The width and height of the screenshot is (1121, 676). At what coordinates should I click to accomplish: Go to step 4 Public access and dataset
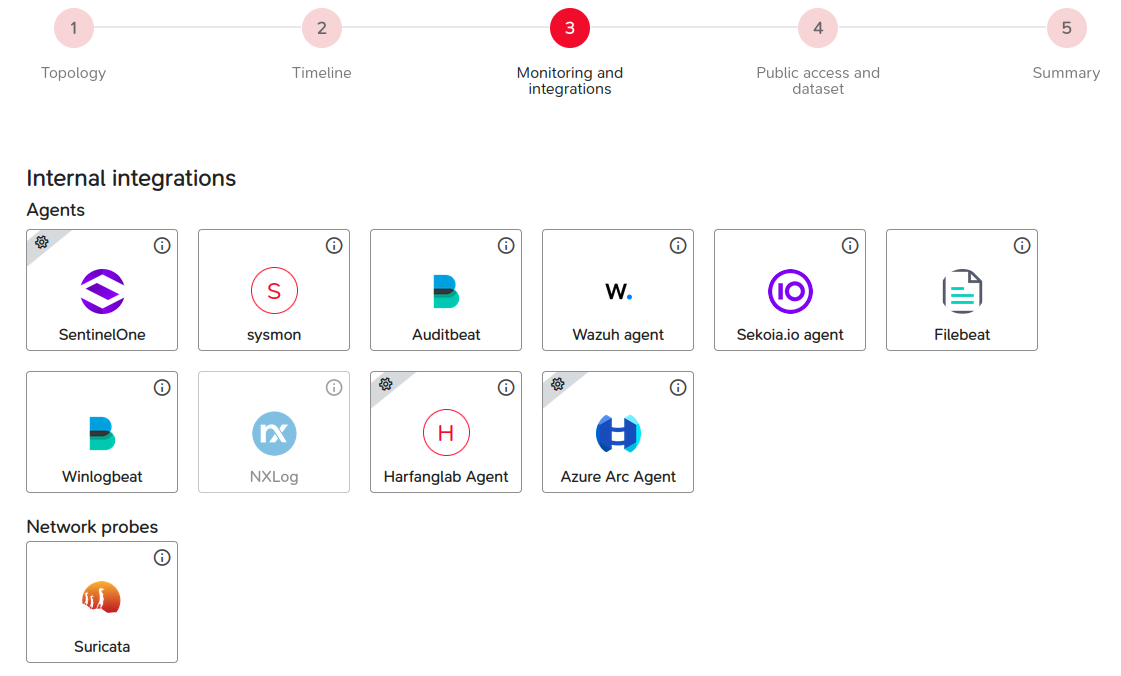coord(818,28)
